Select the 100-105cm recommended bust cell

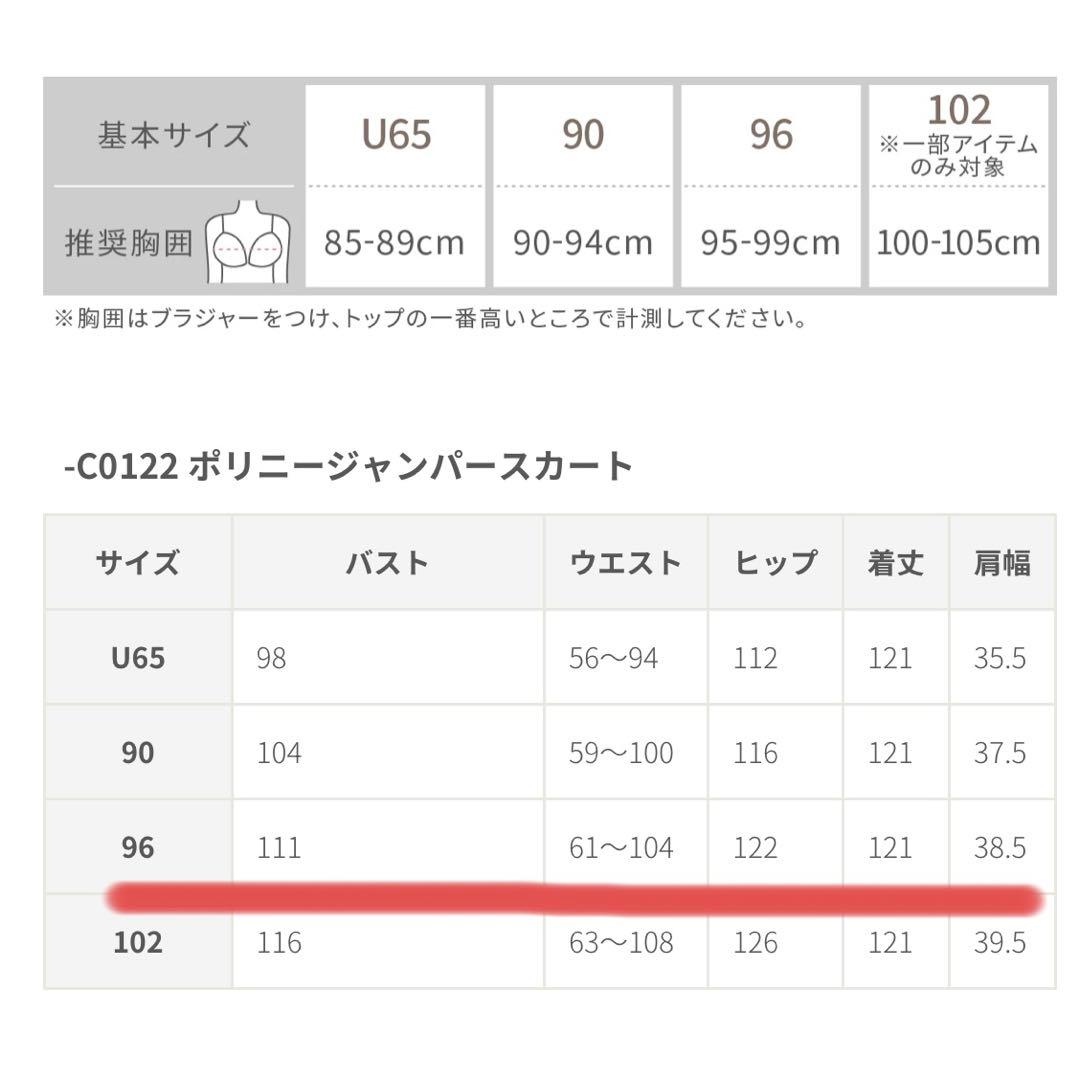958,242
